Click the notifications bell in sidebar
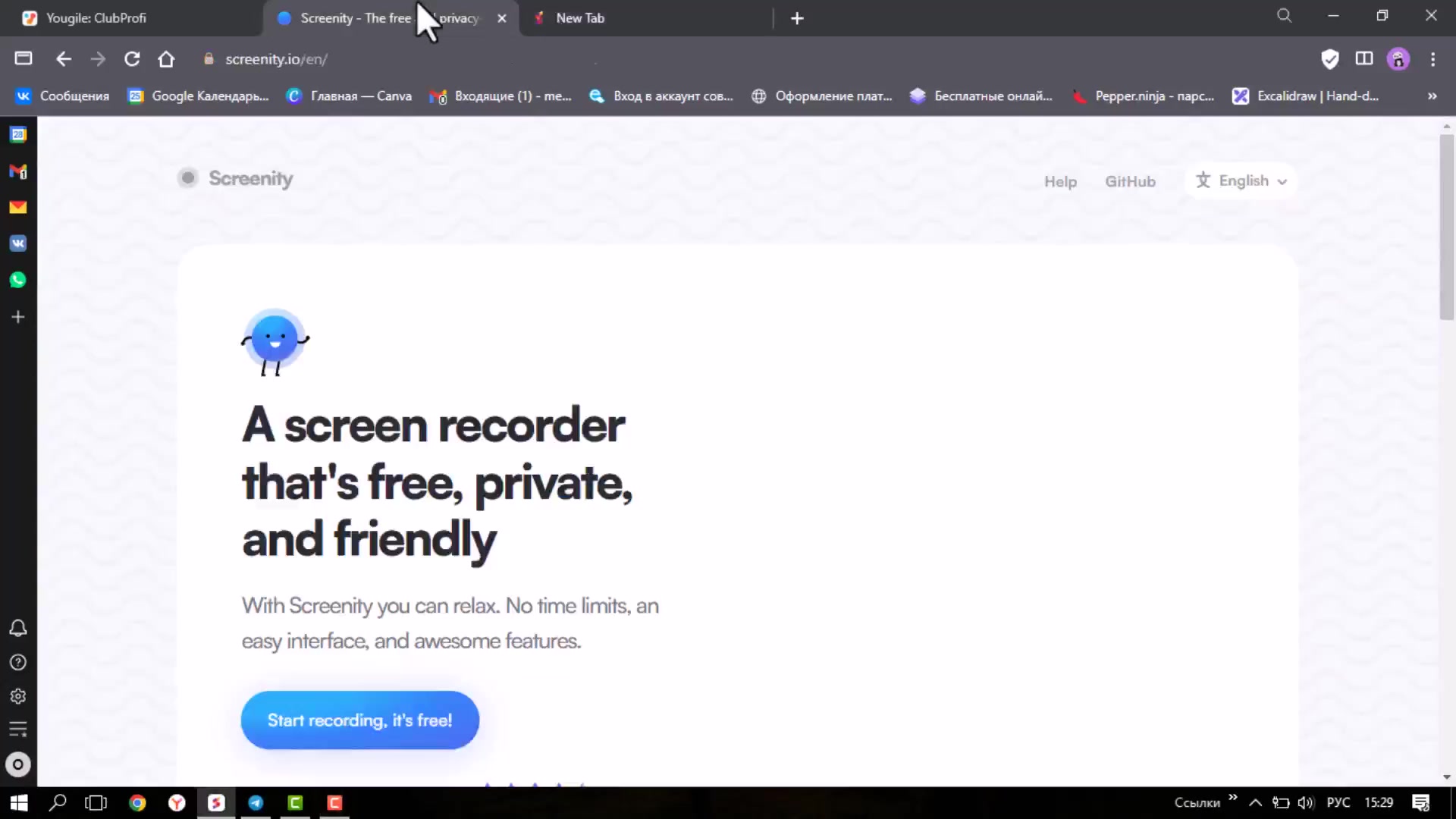This screenshot has height=819, width=1456. tap(18, 628)
